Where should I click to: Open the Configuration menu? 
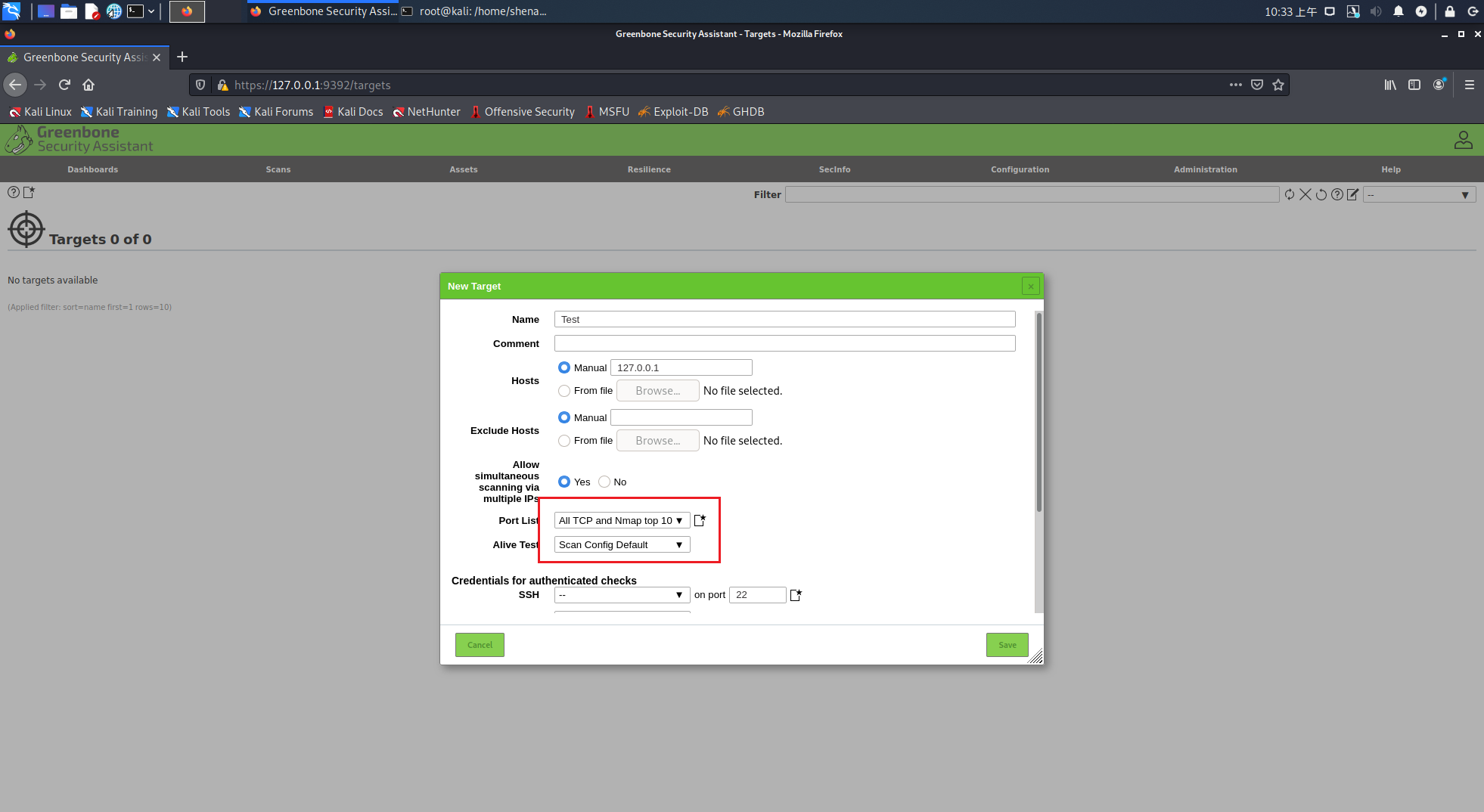(x=1020, y=169)
